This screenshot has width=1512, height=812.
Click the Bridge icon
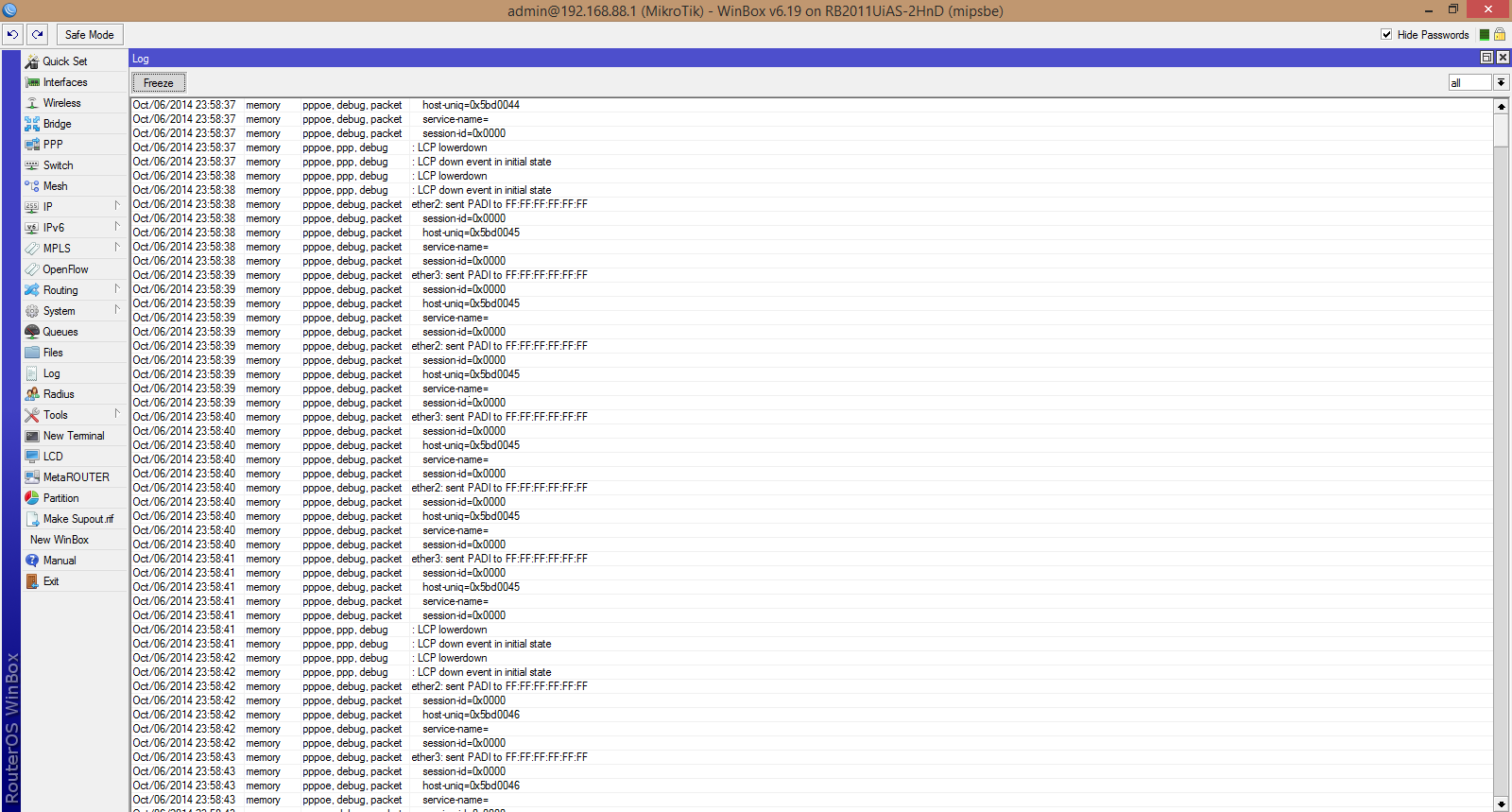click(x=32, y=124)
